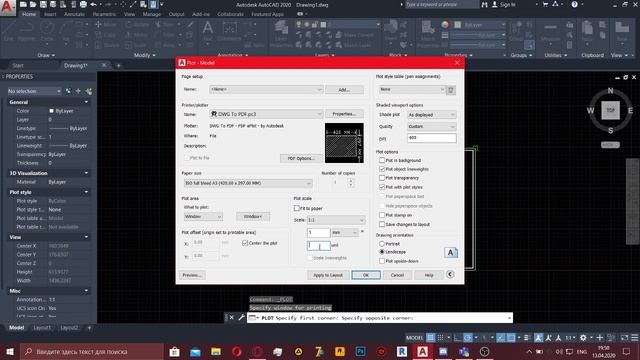Expand the Draw panel flyout
The height and width of the screenshot is (360, 640).
46,55
